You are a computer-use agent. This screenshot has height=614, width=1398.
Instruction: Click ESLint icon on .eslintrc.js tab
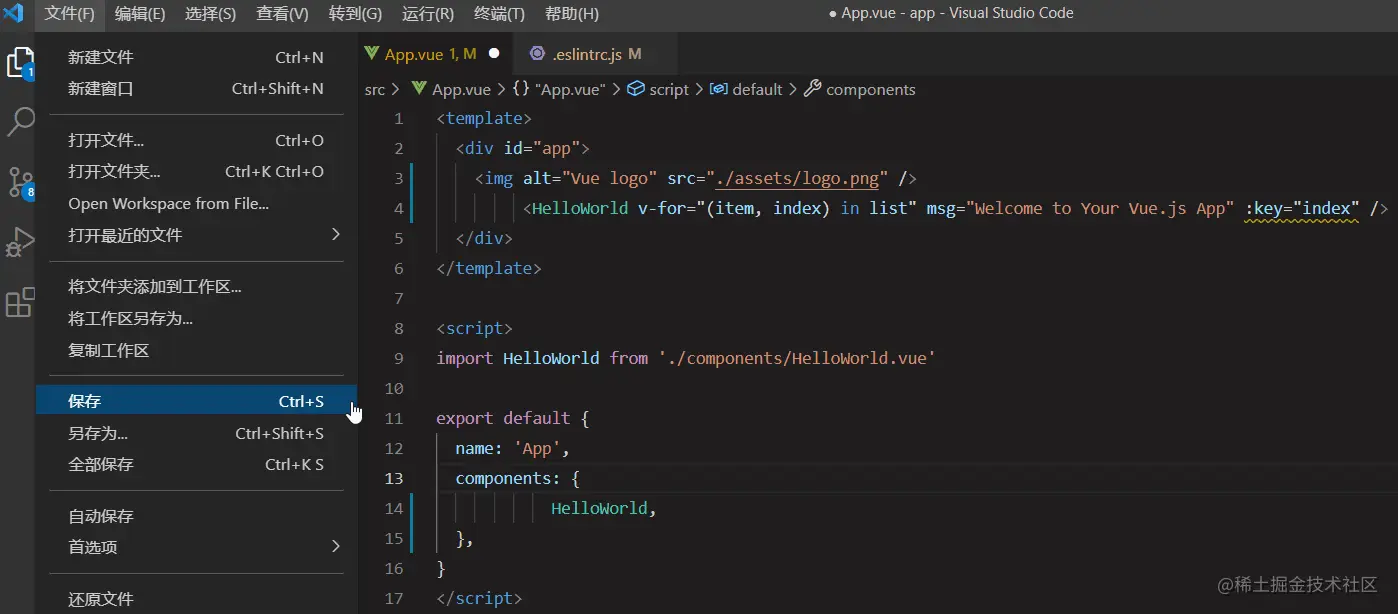click(537, 53)
